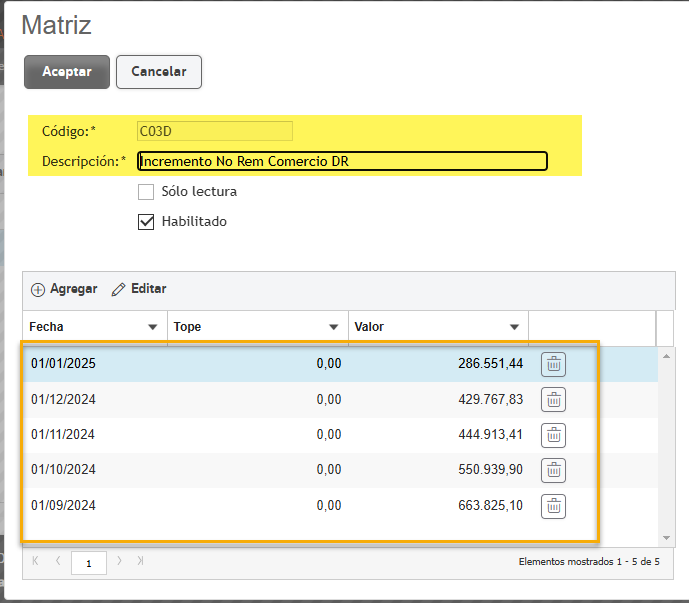This screenshot has width=689, height=603.
Task: Go to the first page of results
Action: coord(36,561)
